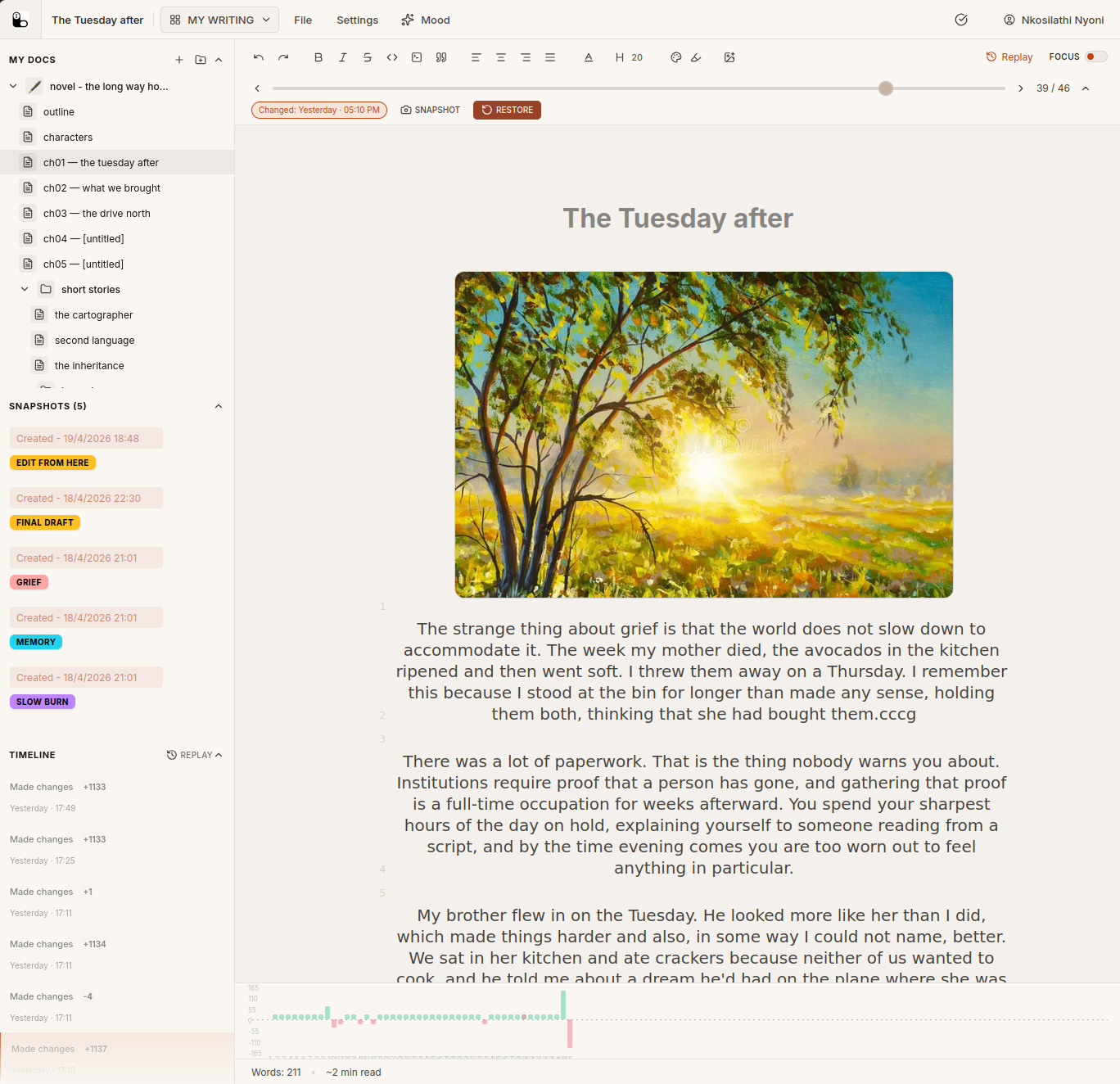Click the heading H icon
The width and height of the screenshot is (1120, 1084).
point(620,57)
